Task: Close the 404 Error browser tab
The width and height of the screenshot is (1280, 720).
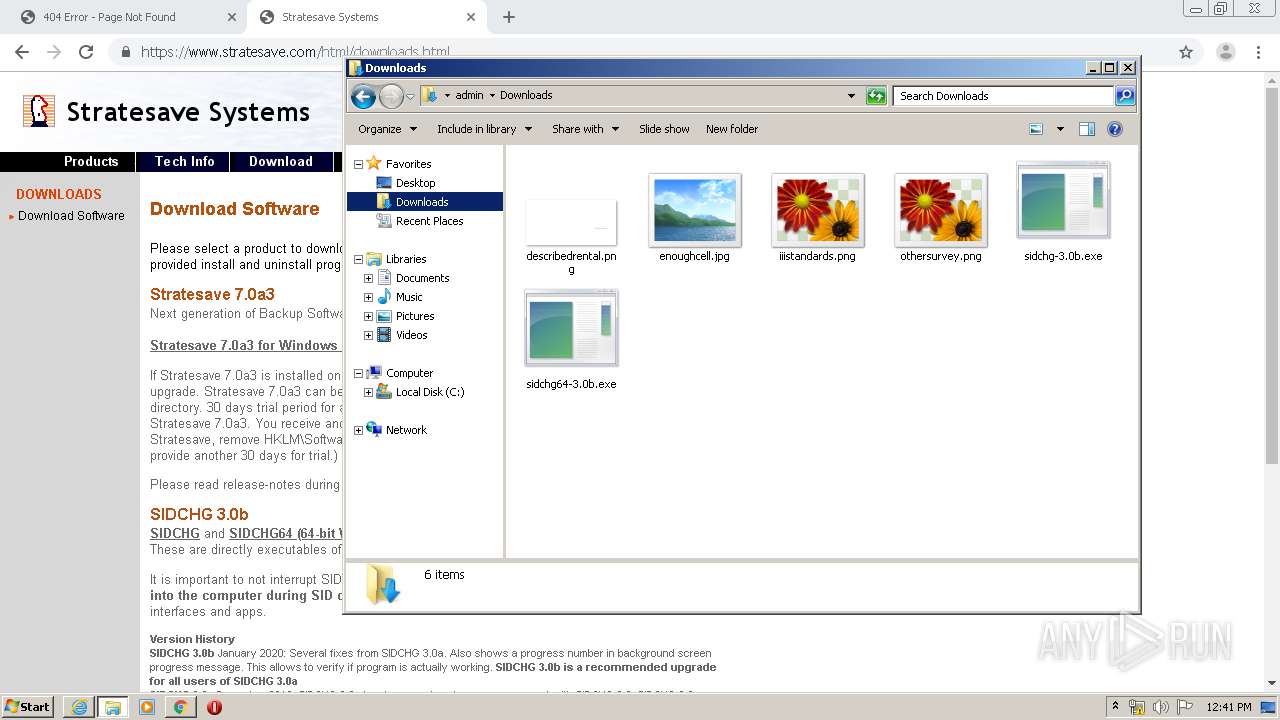Action: pyautogui.click(x=231, y=17)
